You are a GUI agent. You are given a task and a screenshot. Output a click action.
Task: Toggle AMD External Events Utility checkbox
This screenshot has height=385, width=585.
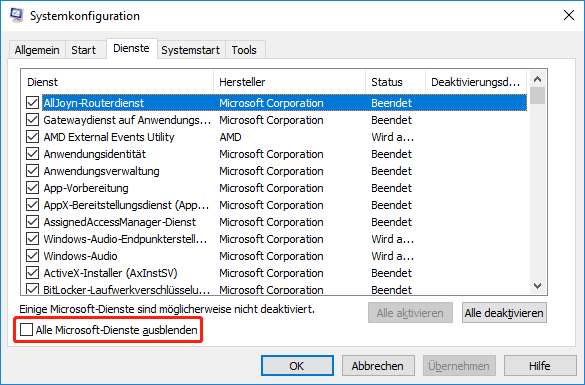pyautogui.click(x=32, y=137)
